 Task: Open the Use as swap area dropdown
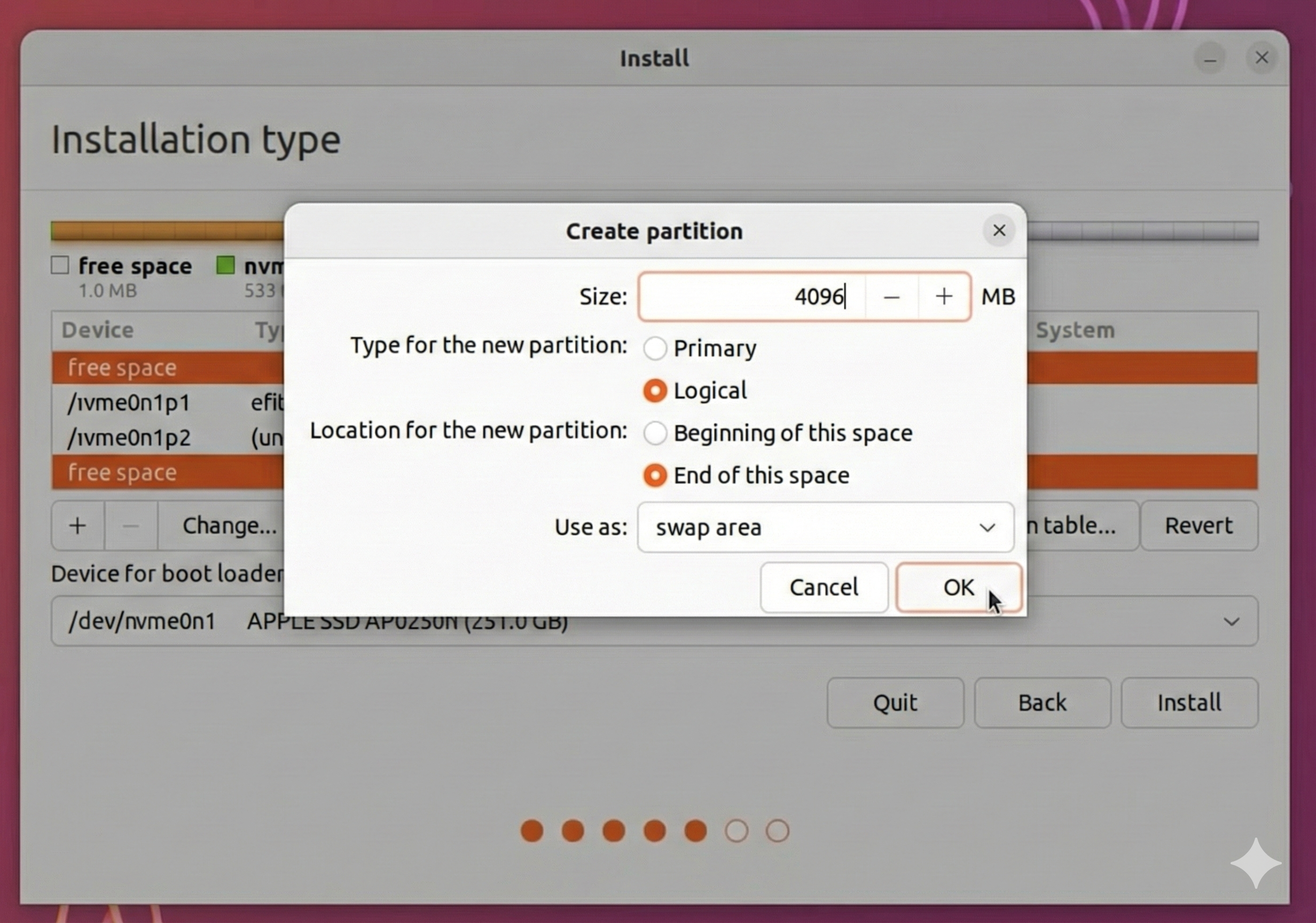pos(824,527)
